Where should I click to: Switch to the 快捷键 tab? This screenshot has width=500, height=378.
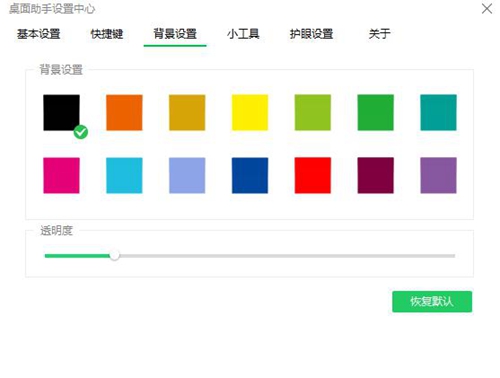click(107, 34)
